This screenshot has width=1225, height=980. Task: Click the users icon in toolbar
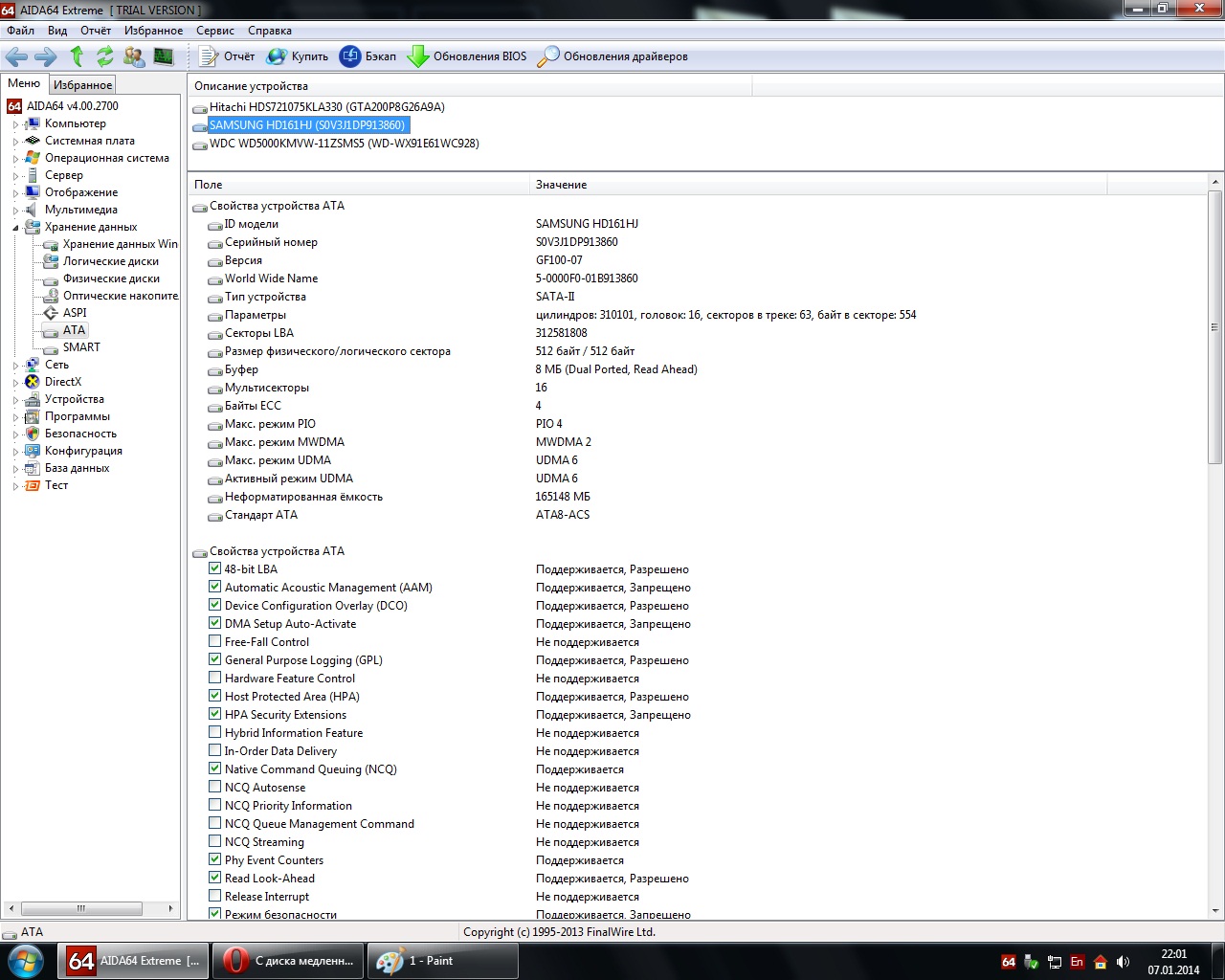click(x=134, y=56)
